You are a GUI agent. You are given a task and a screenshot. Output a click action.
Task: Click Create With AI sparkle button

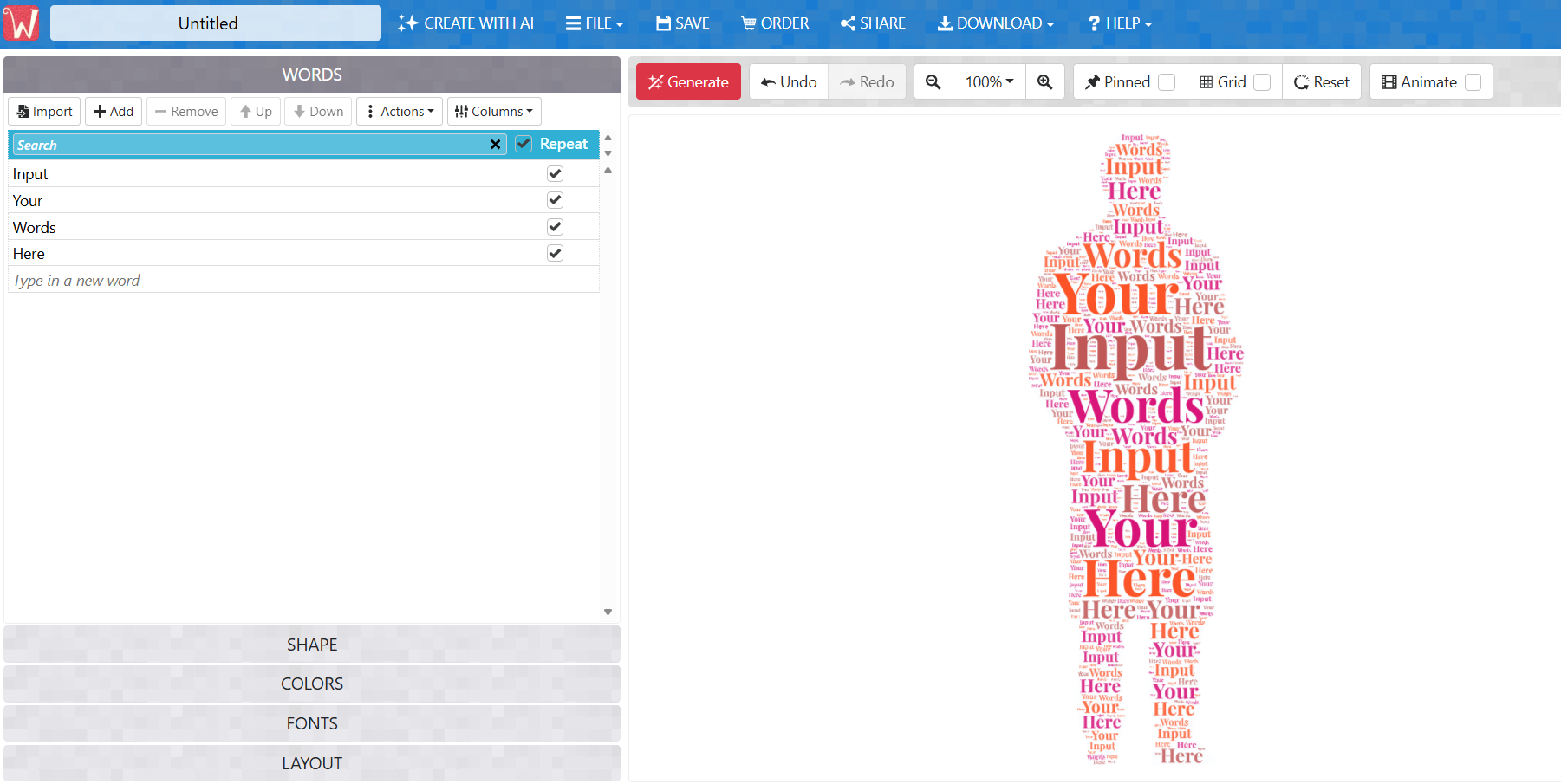466,23
